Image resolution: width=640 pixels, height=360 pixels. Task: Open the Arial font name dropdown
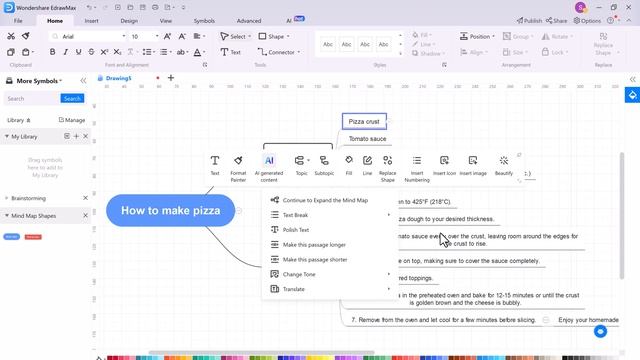tap(124, 36)
